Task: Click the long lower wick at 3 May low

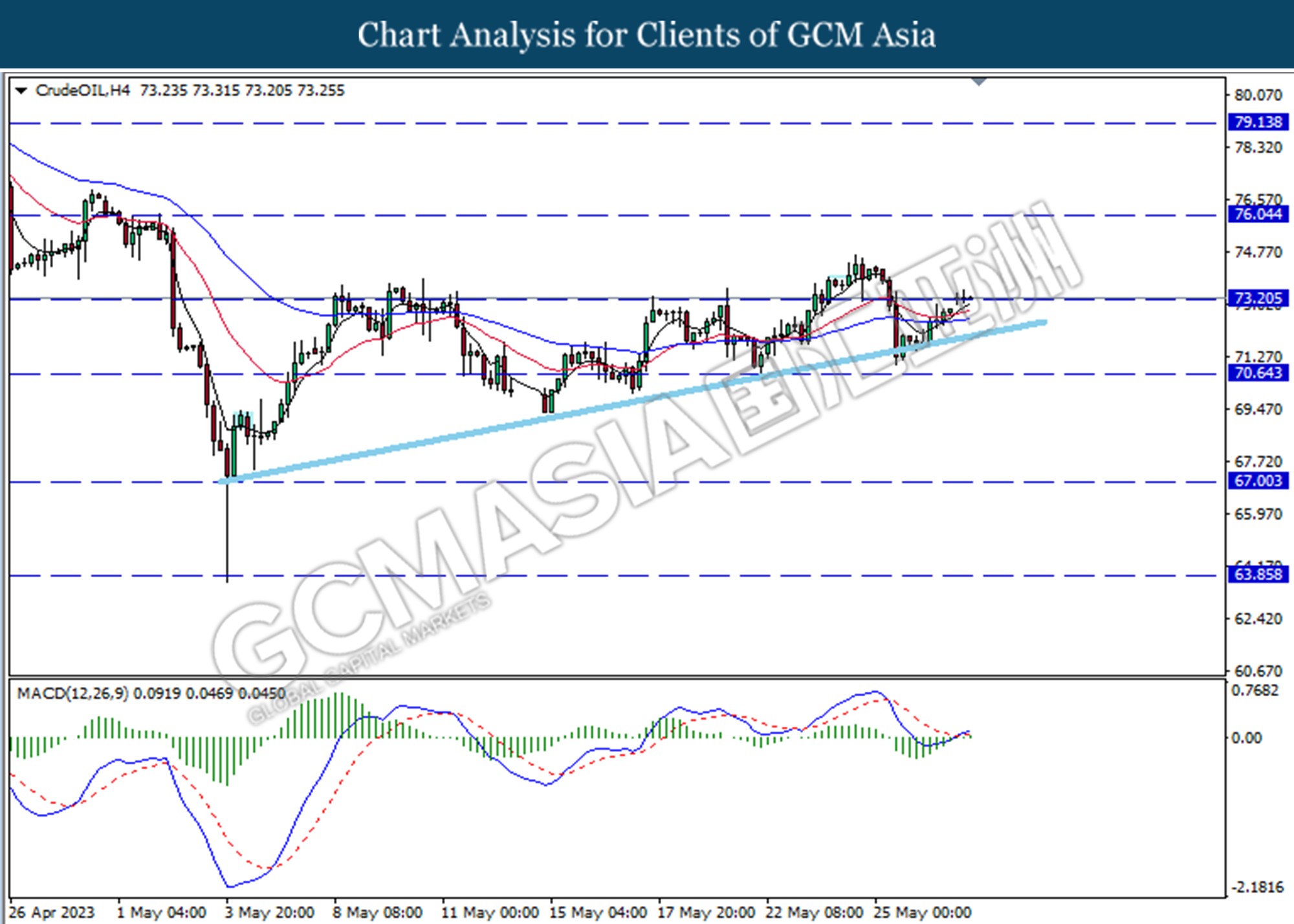Action: 227,529
